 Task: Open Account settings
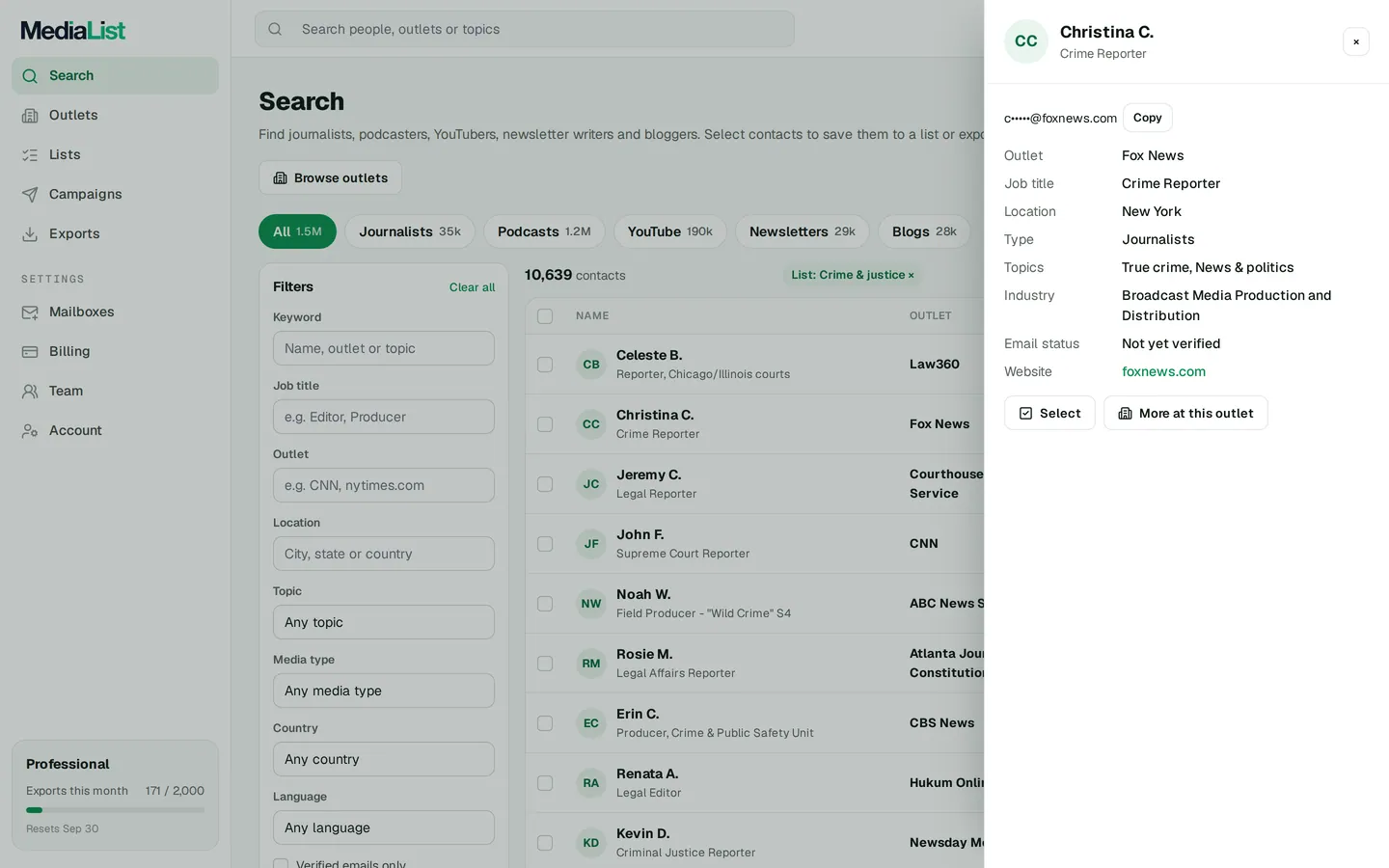115,430
